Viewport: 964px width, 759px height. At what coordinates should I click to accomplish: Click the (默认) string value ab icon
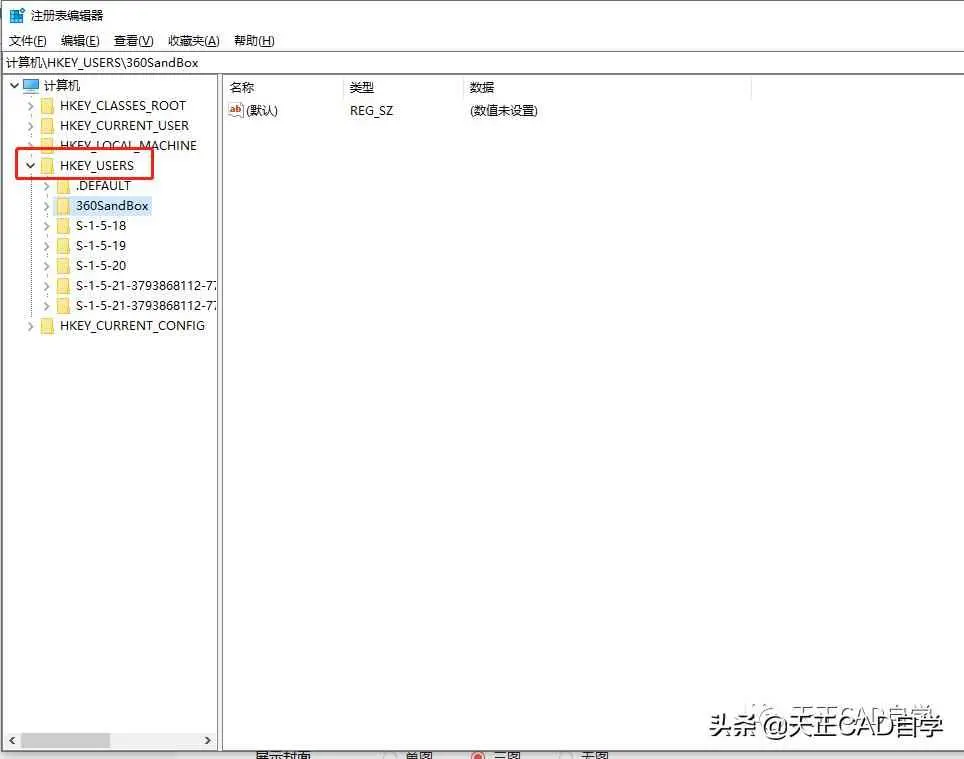coord(236,110)
